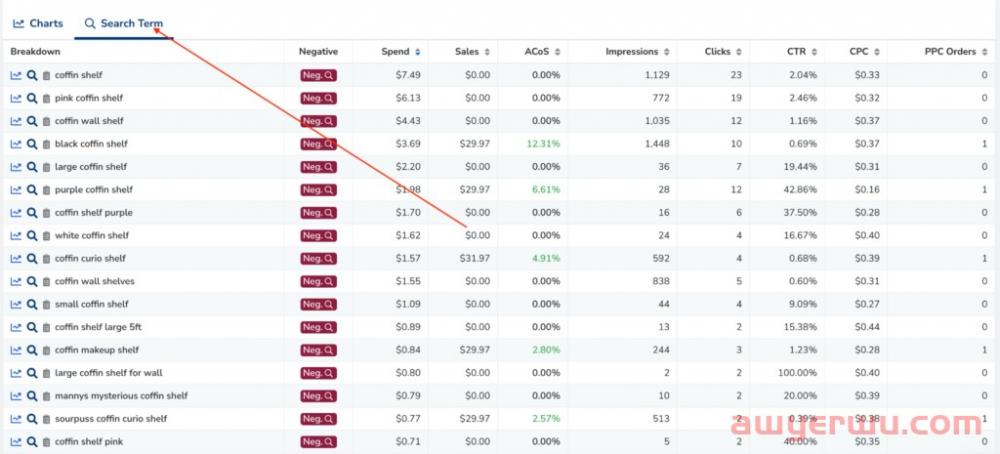Click trash icon for coffin curio shelf
Viewport: 1000px width, 454px height.
click(46, 259)
